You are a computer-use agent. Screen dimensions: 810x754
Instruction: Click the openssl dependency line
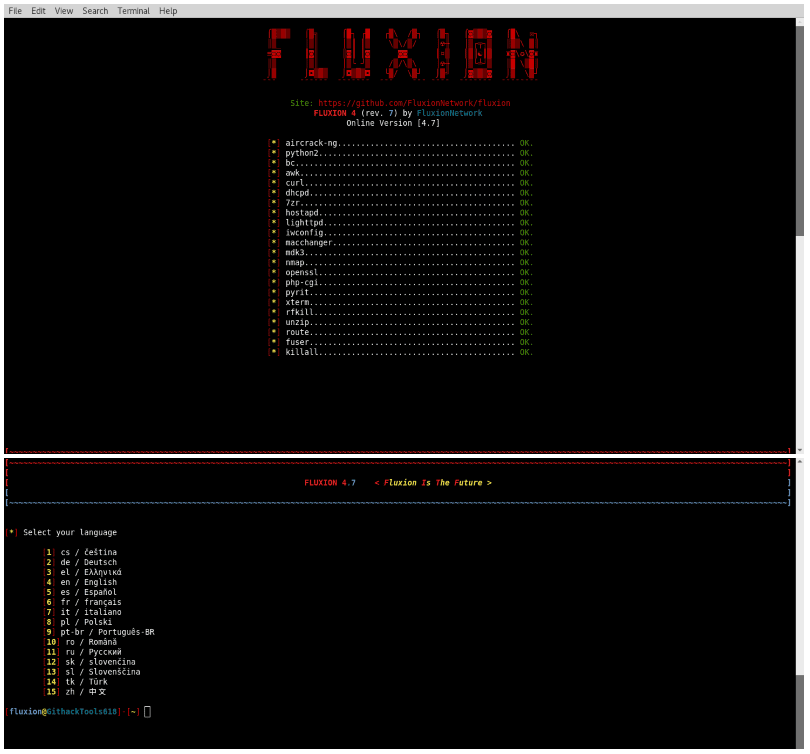point(400,273)
